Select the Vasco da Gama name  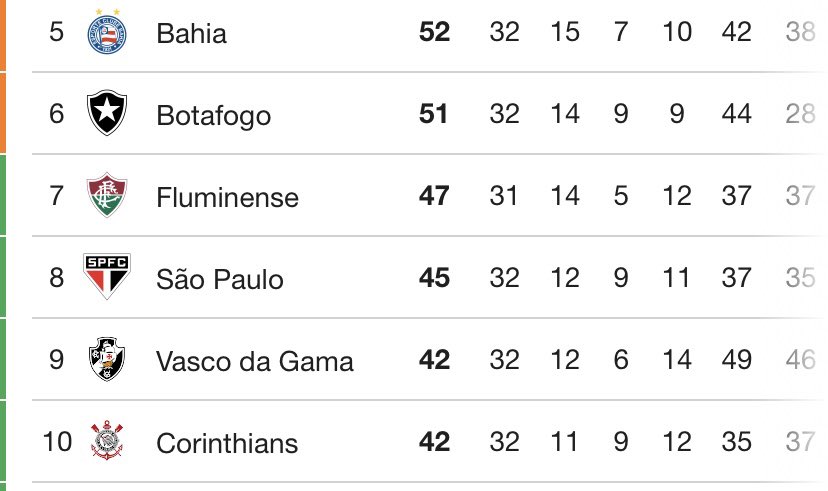pos(254,361)
